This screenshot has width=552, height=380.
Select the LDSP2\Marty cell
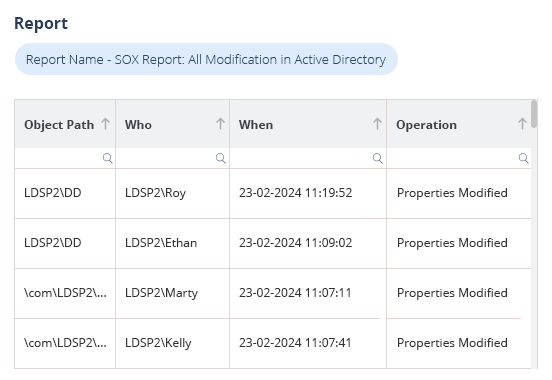click(x=172, y=293)
